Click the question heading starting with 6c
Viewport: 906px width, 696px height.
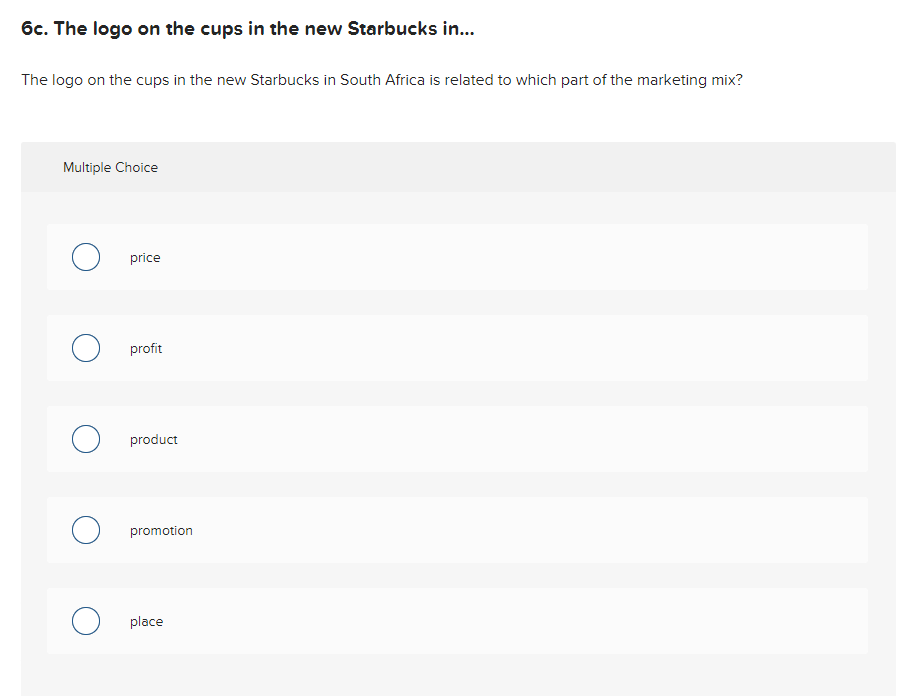(x=247, y=28)
